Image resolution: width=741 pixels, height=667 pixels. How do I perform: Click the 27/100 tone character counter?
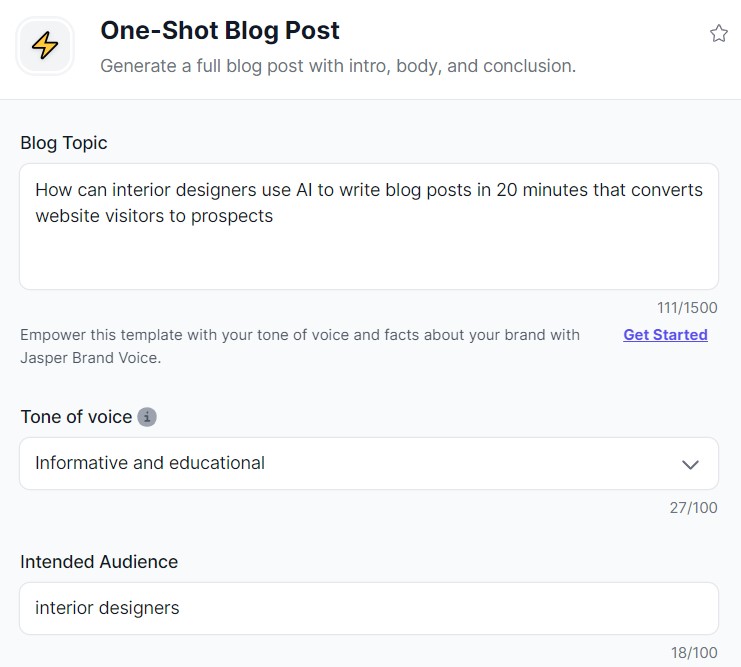pos(693,508)
